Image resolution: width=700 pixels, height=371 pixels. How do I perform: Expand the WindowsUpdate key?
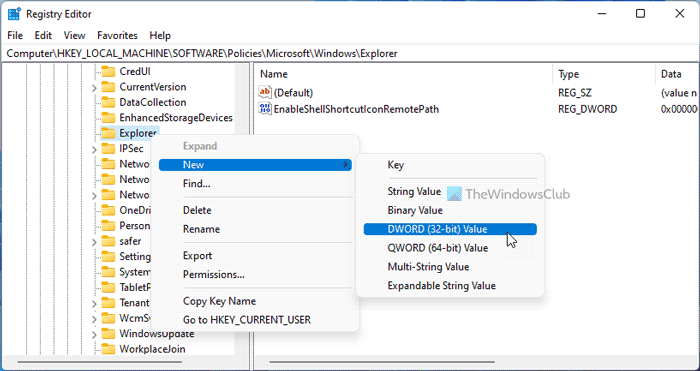coord(94,334)
